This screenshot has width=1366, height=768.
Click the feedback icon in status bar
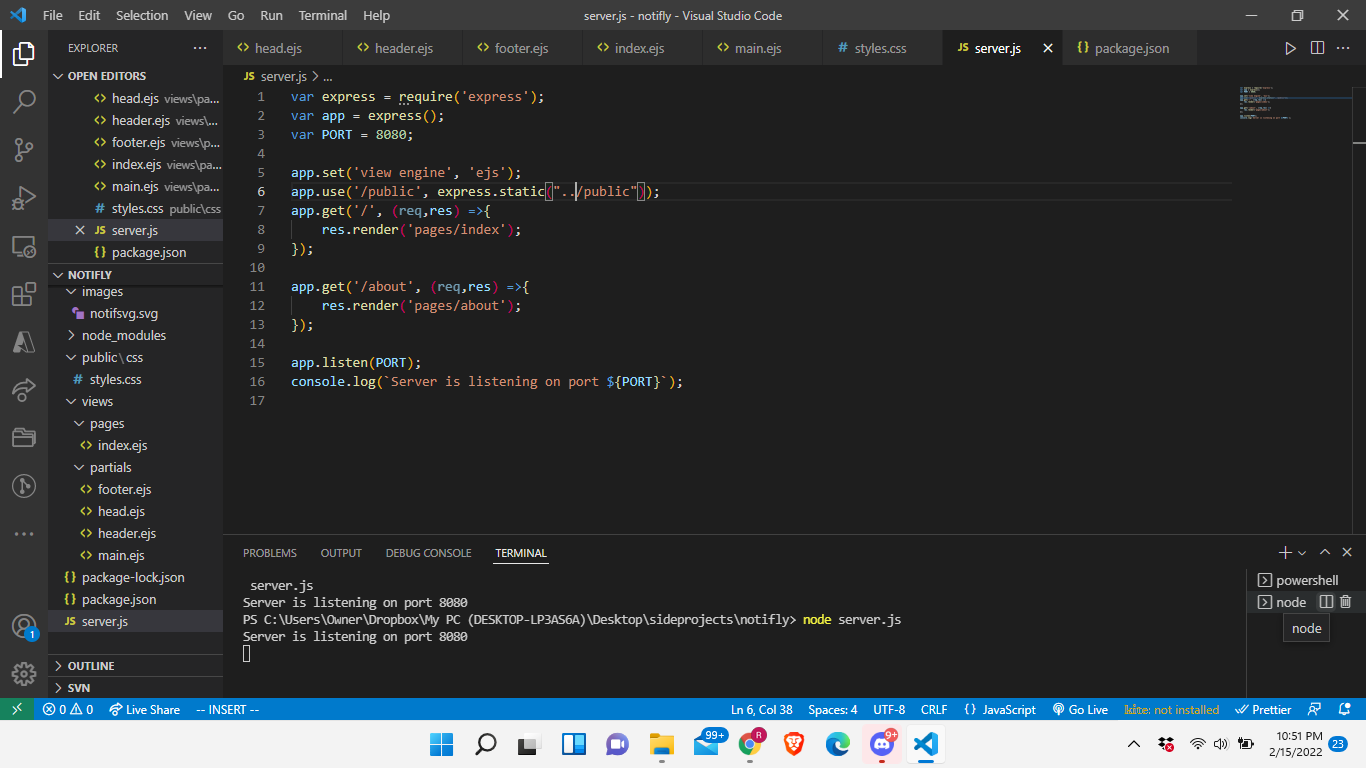point(1315,709)
